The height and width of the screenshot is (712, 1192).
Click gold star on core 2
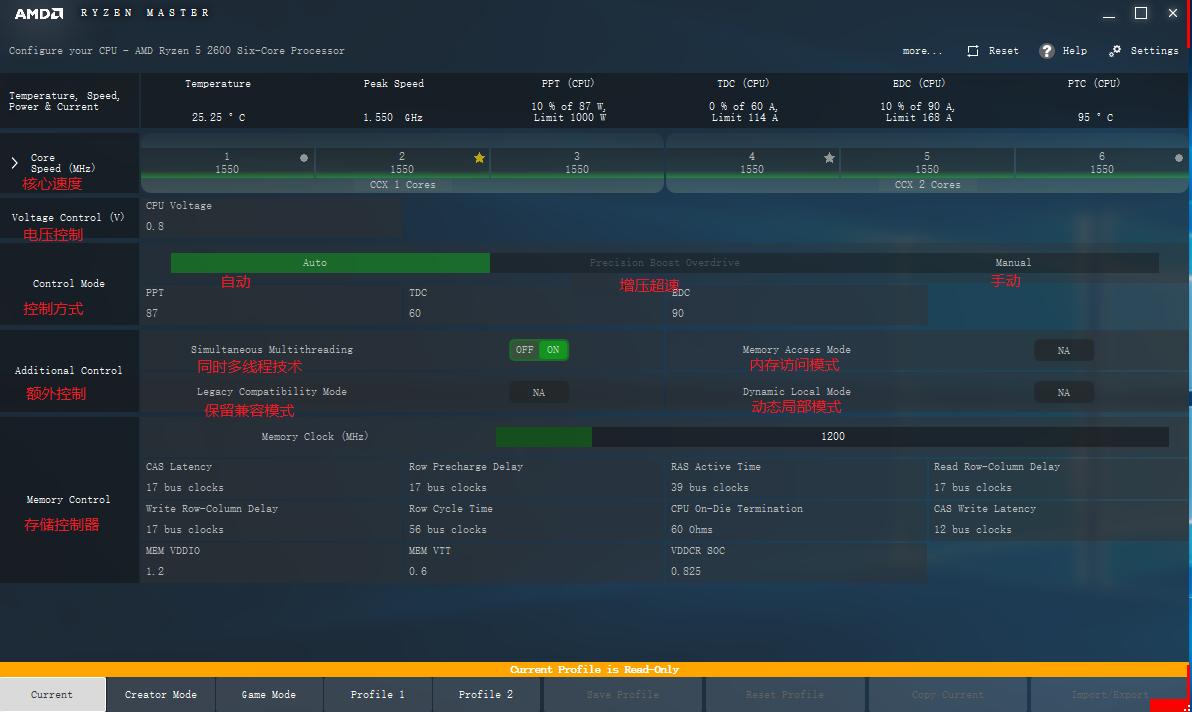pos(479,158)
